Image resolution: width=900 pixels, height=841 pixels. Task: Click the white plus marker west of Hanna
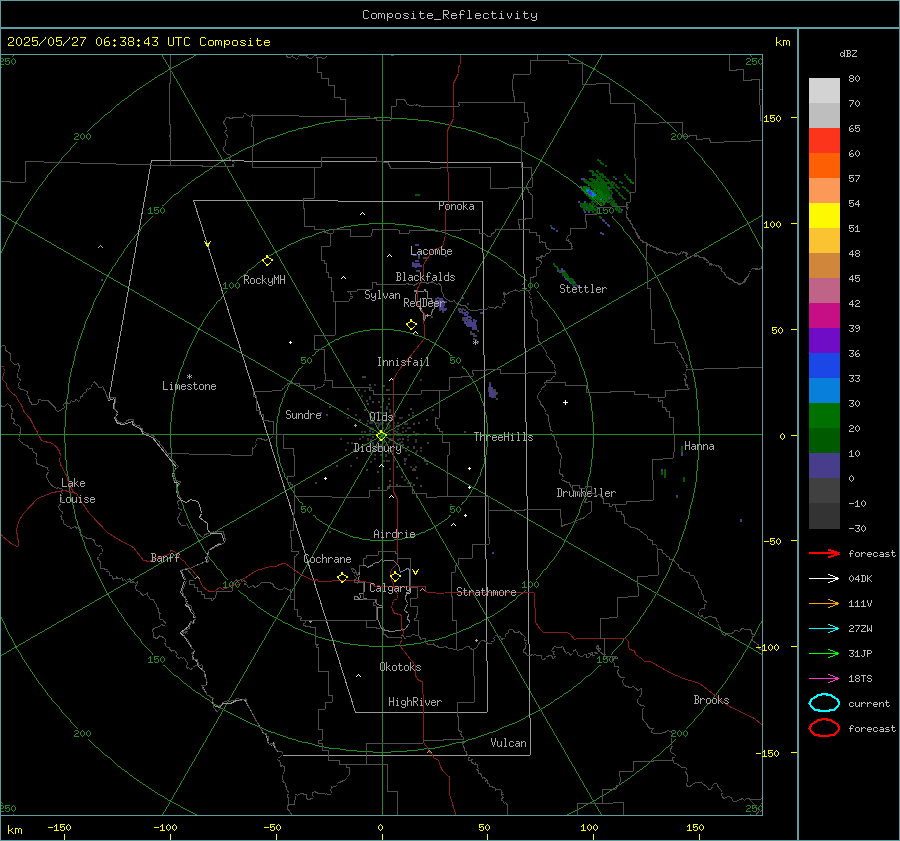pos(565,402)
